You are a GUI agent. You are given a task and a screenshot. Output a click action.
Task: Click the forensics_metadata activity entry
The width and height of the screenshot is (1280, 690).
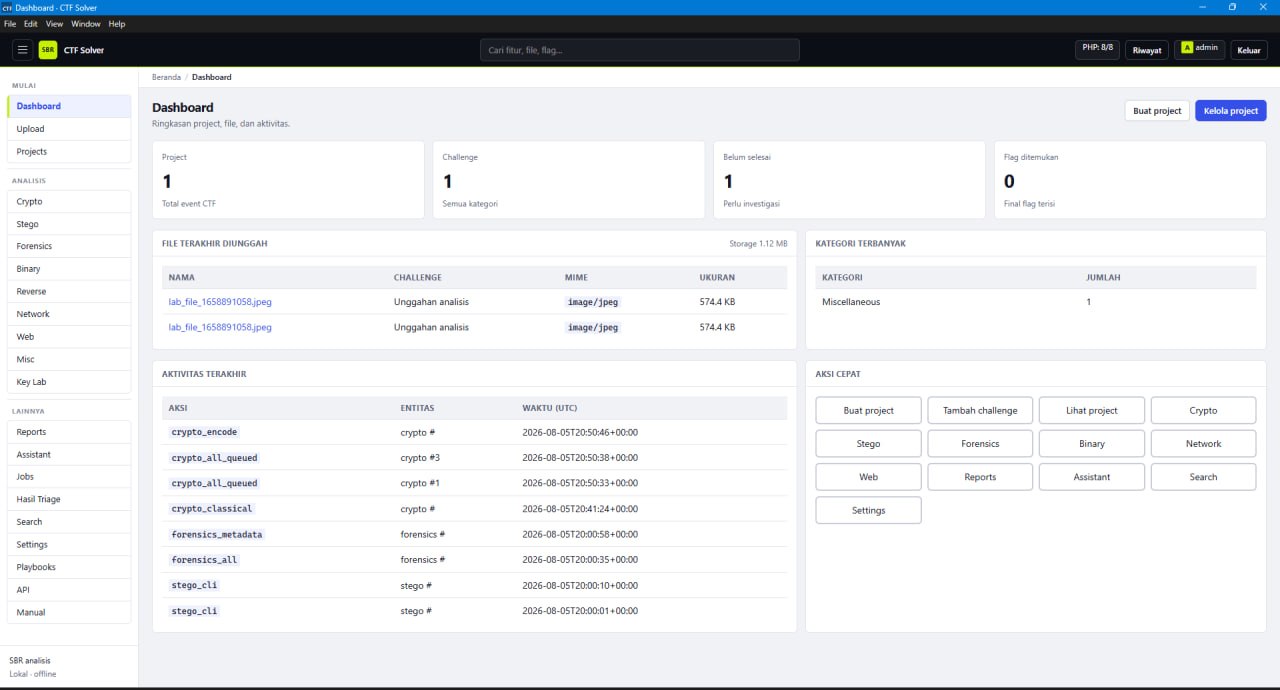(217, 534)
